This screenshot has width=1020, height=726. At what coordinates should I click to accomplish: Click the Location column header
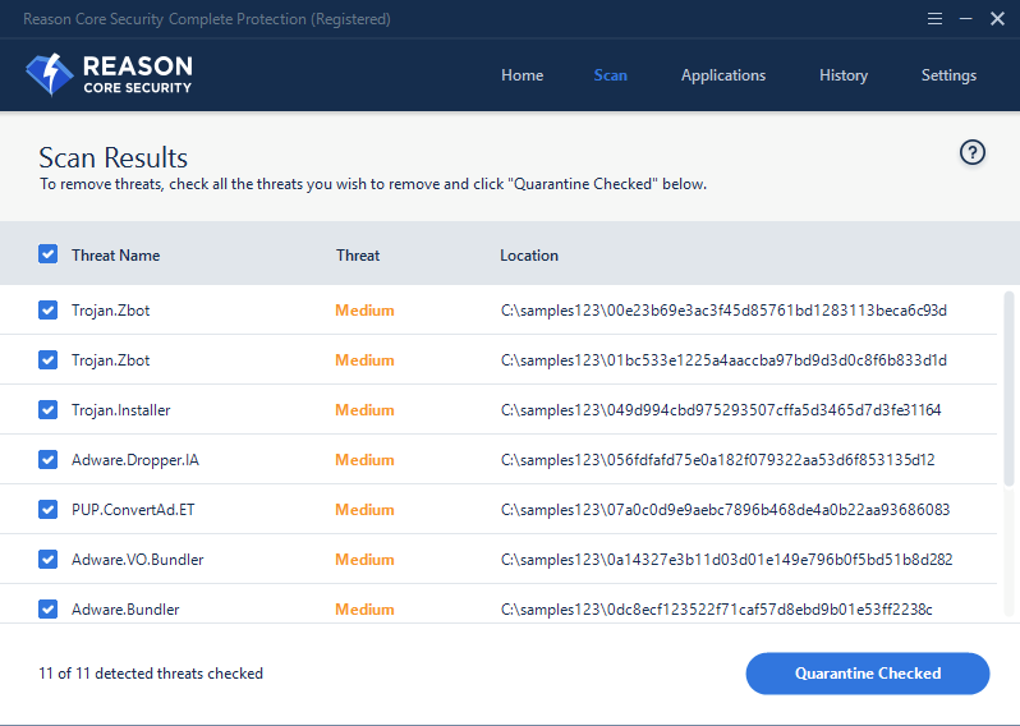click(x=529, y=255)
